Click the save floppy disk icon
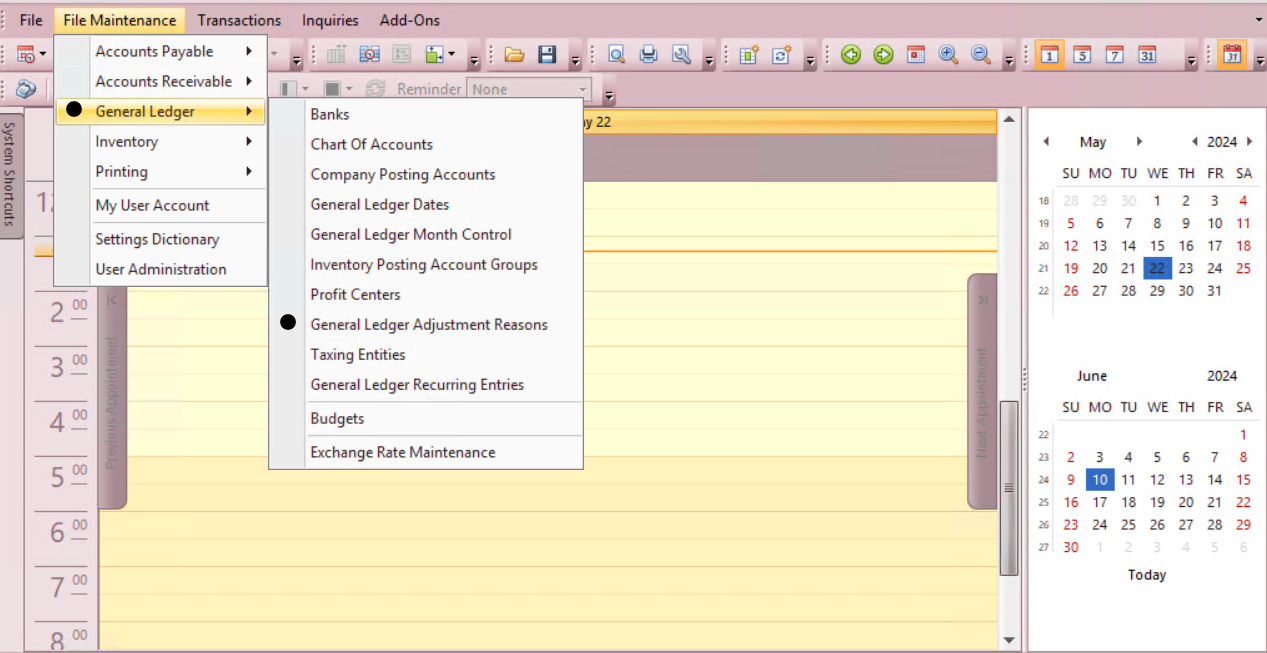 pos(547,55)
